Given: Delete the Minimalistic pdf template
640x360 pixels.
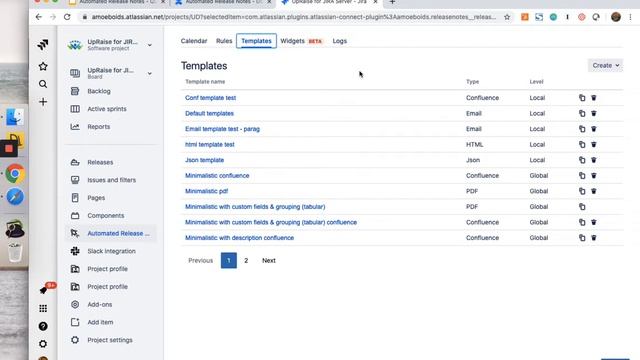Looking at the screenshot, I should click(x=594, y=191).
